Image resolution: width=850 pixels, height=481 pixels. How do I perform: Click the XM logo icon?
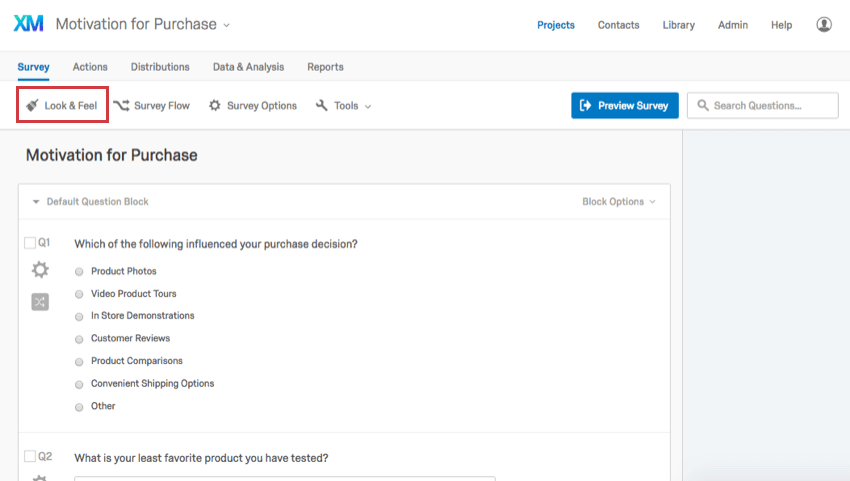click(x=28, y=24)
